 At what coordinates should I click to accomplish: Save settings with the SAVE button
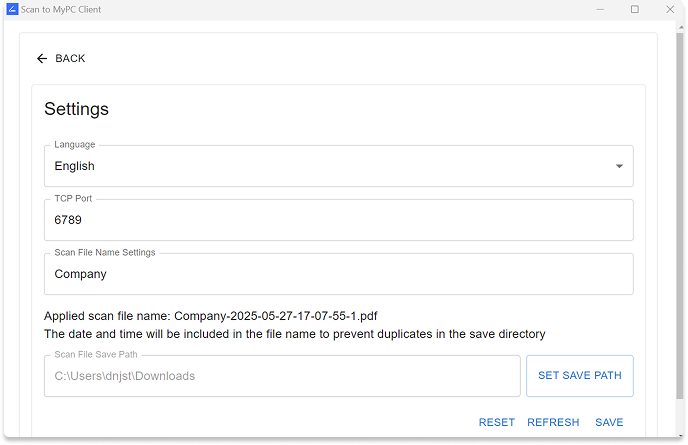point(609,422)
